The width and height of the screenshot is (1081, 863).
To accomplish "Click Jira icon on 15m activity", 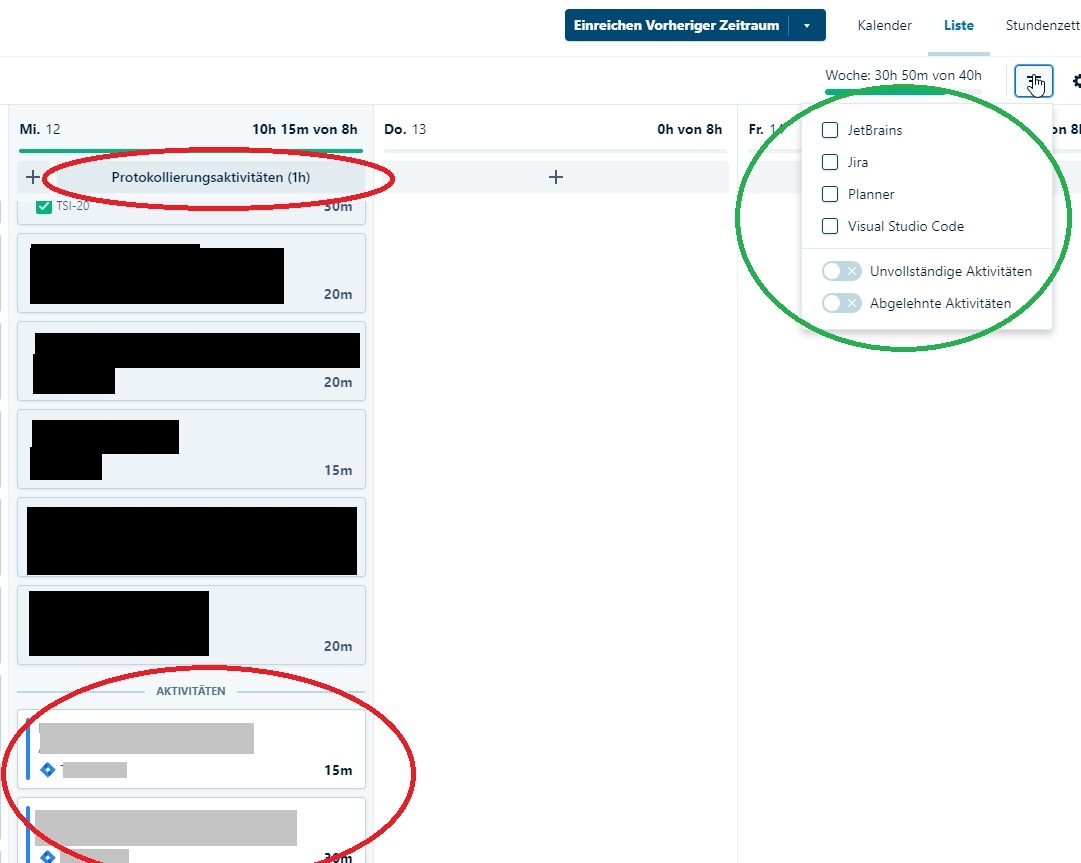I will point(47,770).
